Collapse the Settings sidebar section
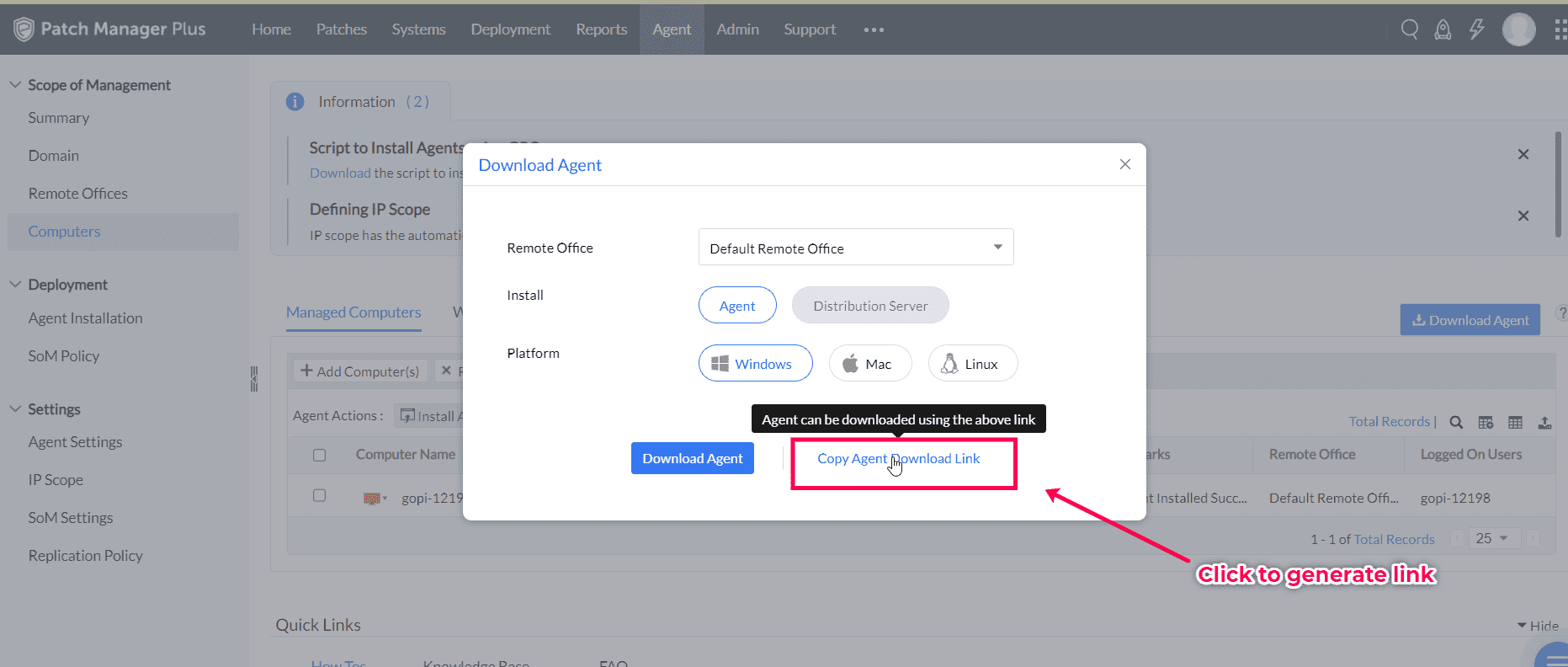The image size is (1568, 667). click(x=15, y=408)
